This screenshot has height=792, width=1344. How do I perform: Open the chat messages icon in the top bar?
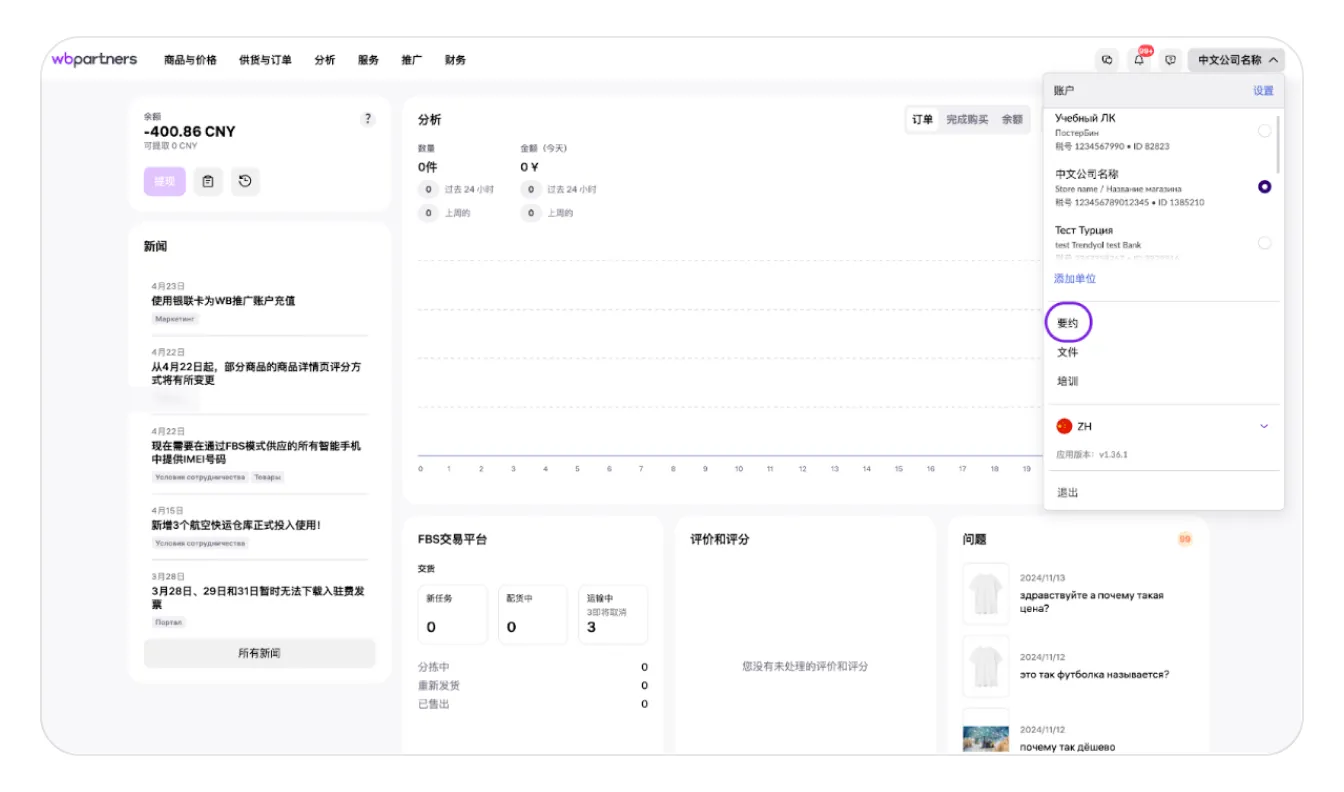1106,60
